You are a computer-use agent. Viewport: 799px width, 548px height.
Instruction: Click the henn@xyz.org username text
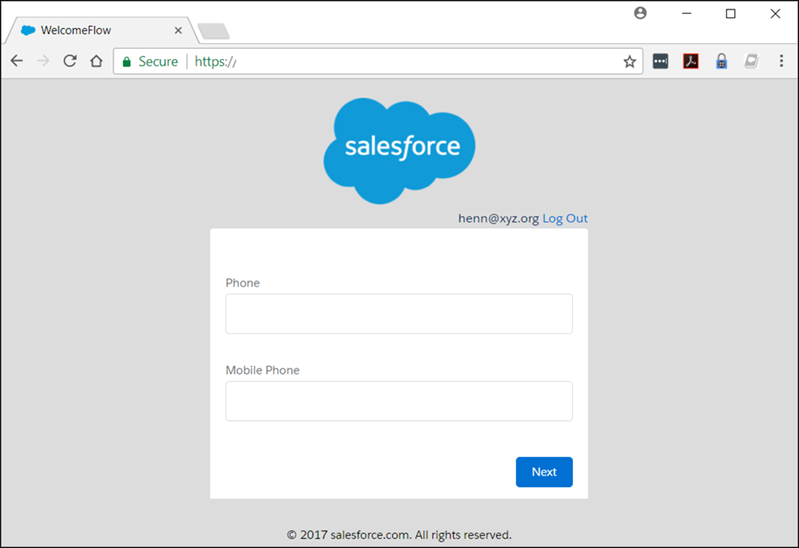[x=498, y=218]
